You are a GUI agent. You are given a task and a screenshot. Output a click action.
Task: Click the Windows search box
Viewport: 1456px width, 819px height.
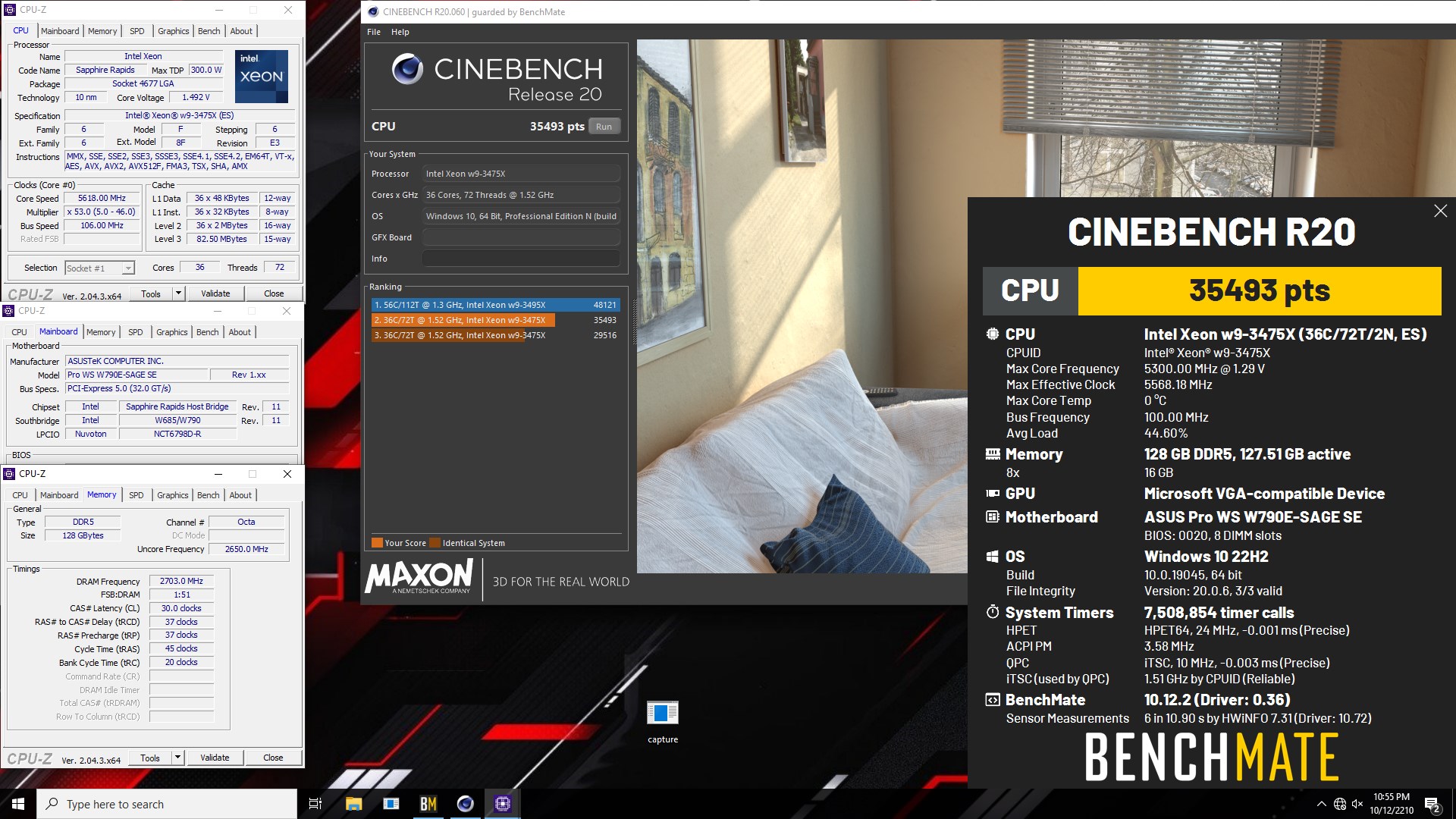tap(167, 804)
